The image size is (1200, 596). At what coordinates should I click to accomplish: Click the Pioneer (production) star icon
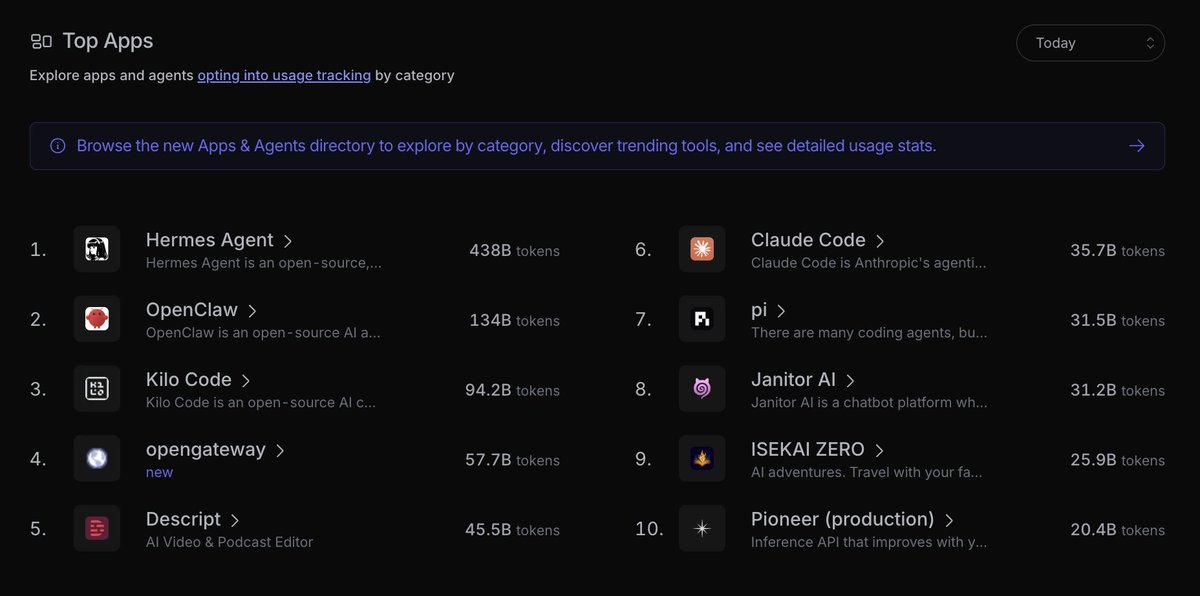tap(702, 529)
